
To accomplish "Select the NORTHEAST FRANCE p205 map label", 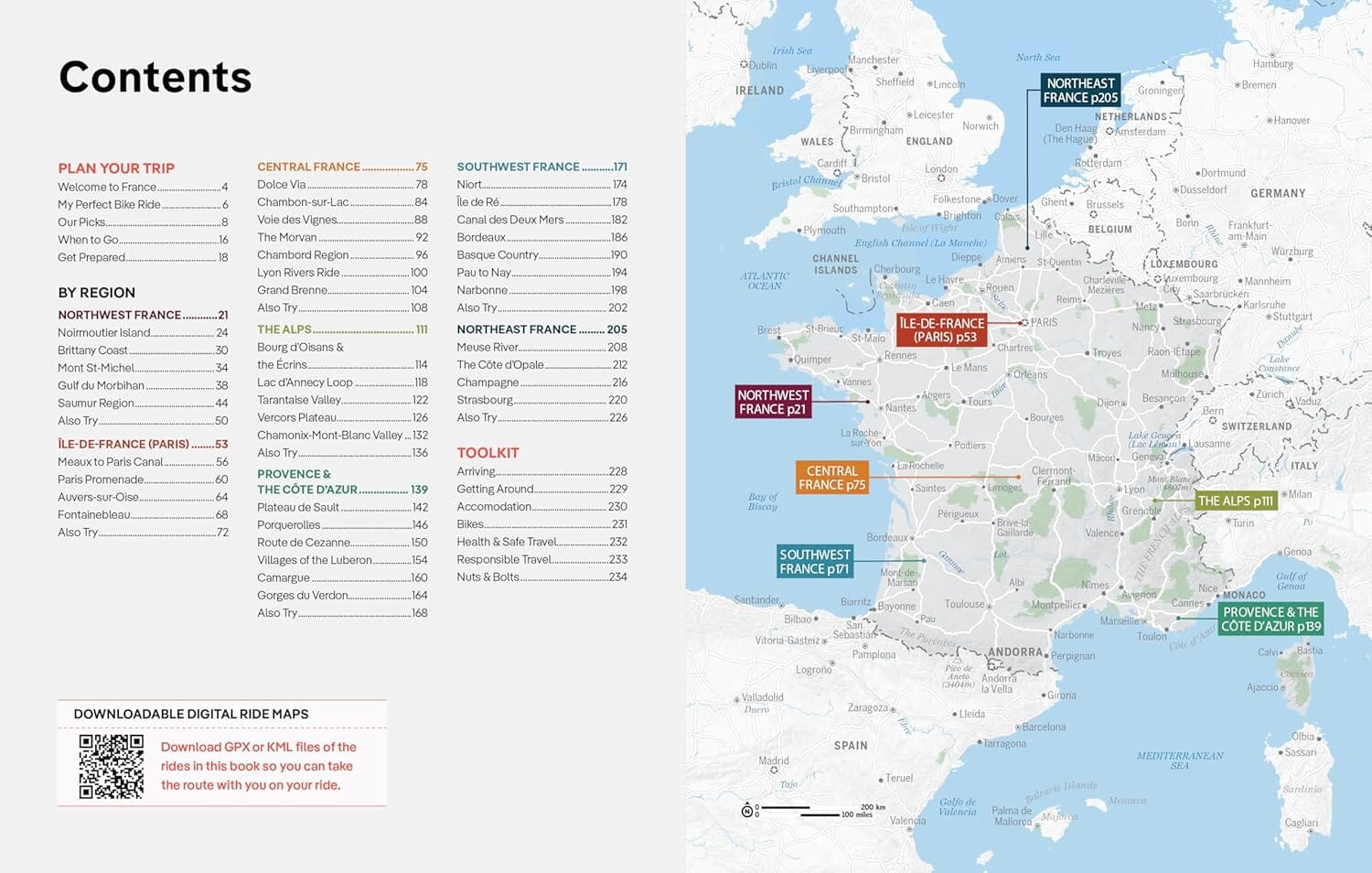I will pyautogui.click(x=1082, y=89).
